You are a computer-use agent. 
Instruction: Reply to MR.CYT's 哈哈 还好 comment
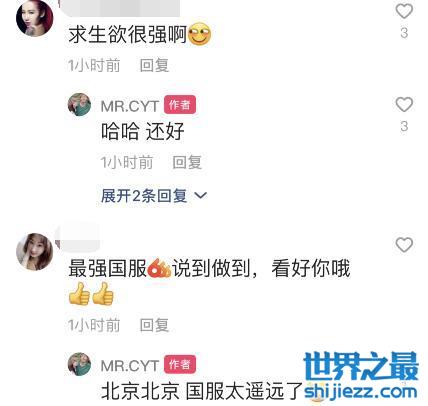pos(187,162)
